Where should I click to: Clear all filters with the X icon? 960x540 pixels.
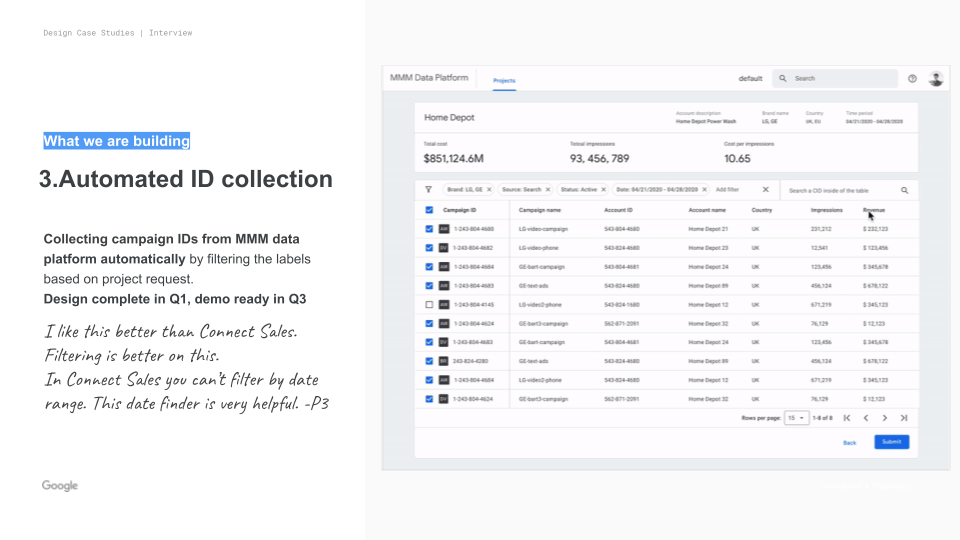coord(765,190)
